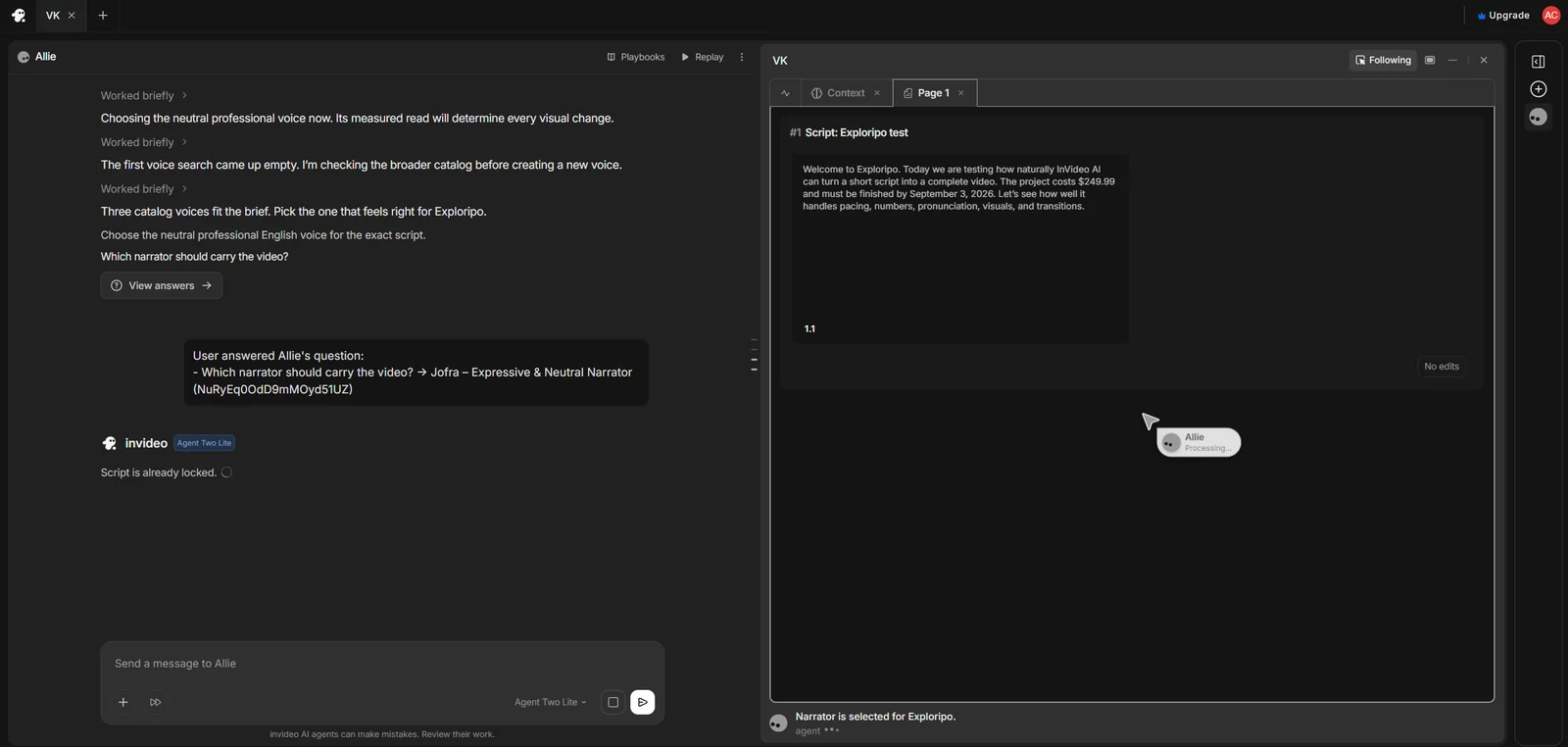Click the script text card 1.1
The image size is (1568, 747).
click(x=960, y=249)
